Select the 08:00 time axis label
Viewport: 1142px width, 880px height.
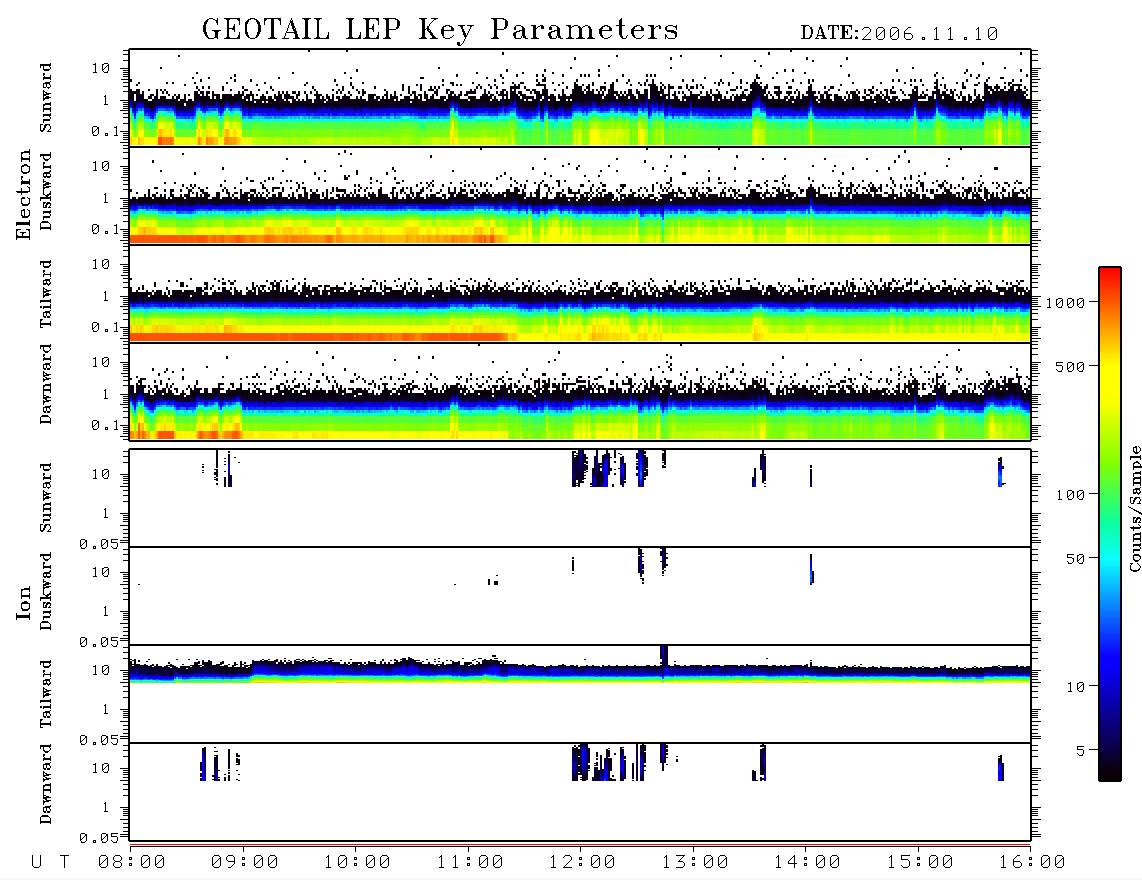pyautogui.click(x=132, y=863)
